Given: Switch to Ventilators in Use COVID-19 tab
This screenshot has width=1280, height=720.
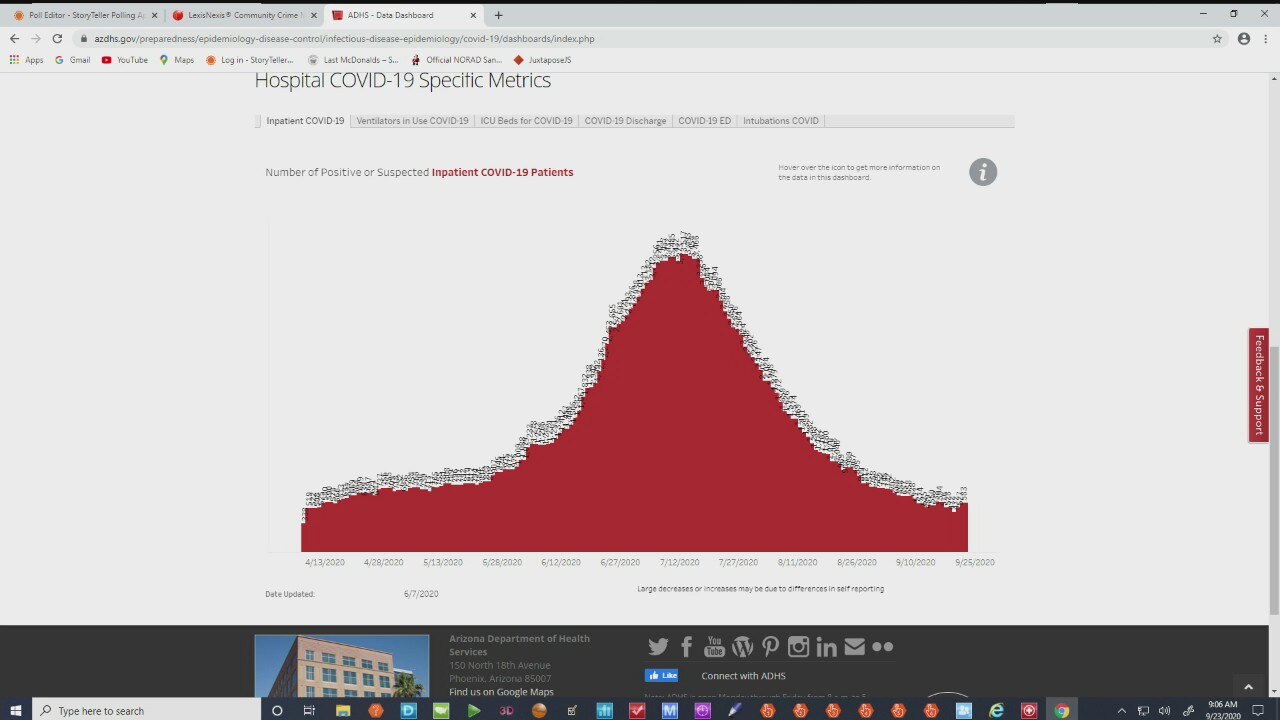Looking at the screenshot, I should (412, 121).
